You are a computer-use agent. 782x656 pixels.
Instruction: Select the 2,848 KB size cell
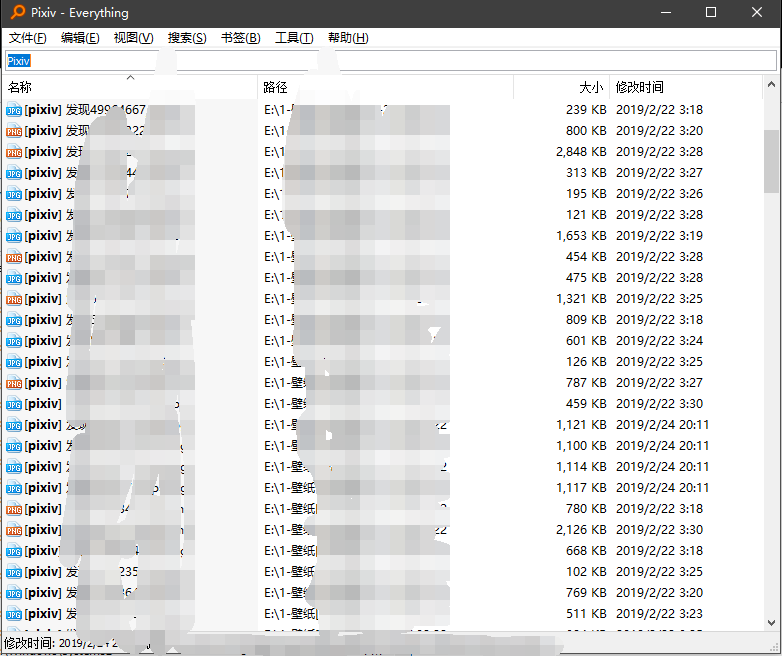click(581, 152)
